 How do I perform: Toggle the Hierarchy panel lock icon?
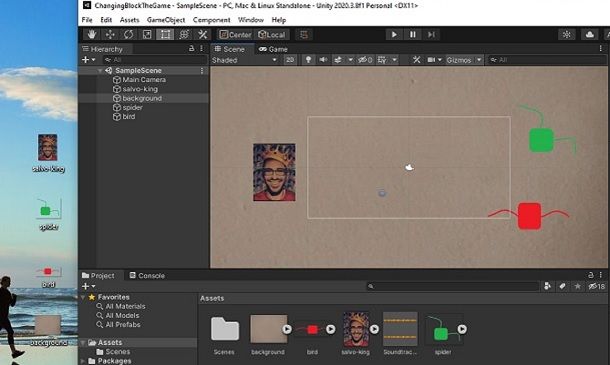(191, 49)
